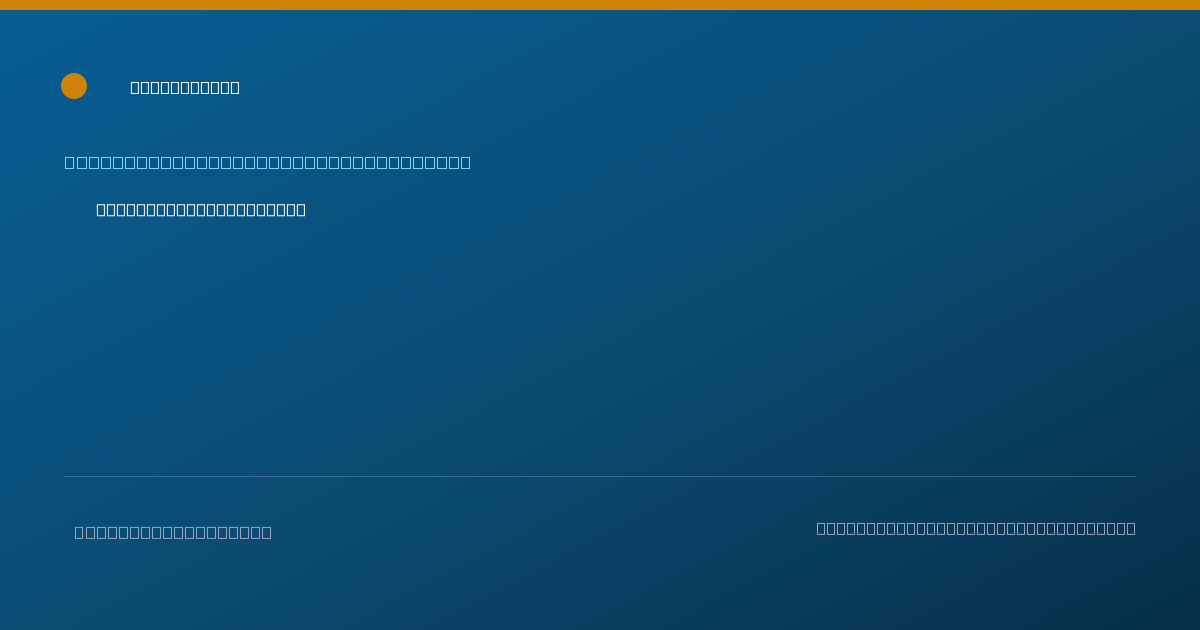Click the orange bar across the top
Image resolution: width=1200 pixels, height=630 pixels.
tap(600, 5)
